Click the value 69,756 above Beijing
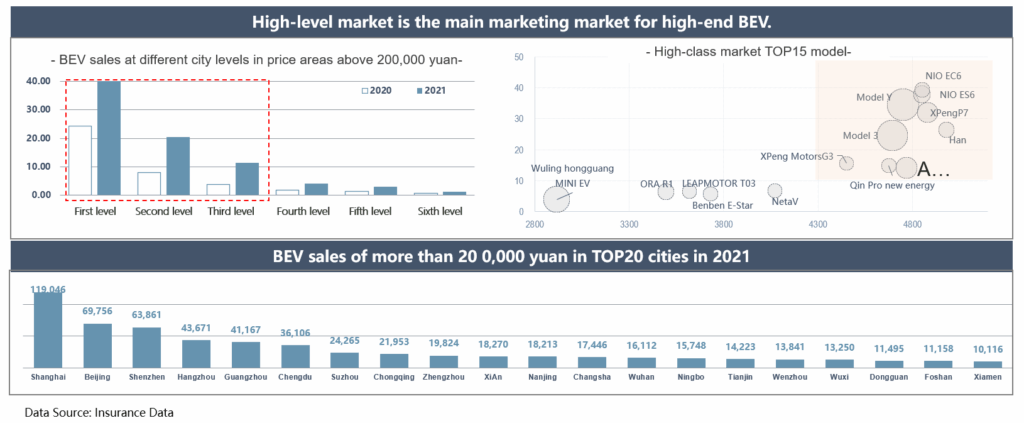The width and height of the screenshot is (1024, 423). (97, 311)
